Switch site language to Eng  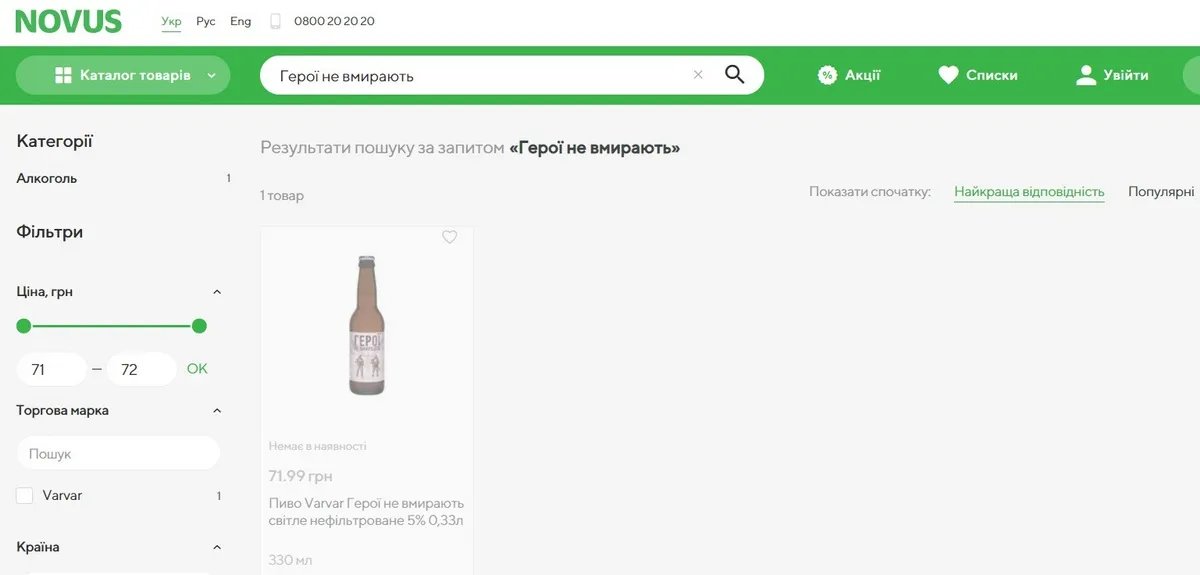tap(240, 21)
